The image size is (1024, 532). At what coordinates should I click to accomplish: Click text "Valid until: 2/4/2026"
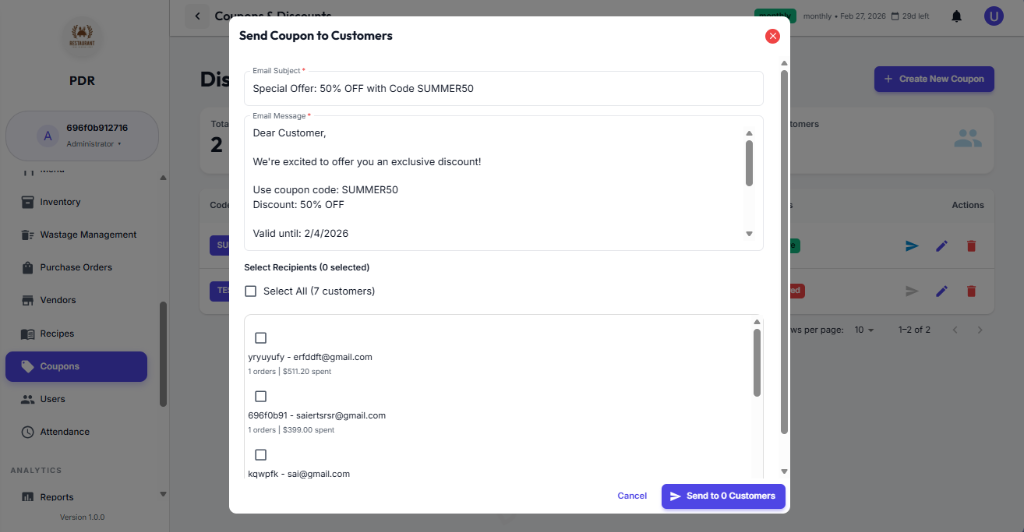pyautogui.click(x=300, y=234)
